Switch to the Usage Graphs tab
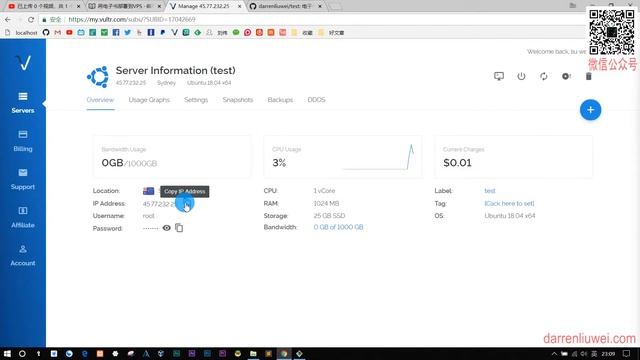Viewport: 640px width, 360px height. (x=149, y=100)
